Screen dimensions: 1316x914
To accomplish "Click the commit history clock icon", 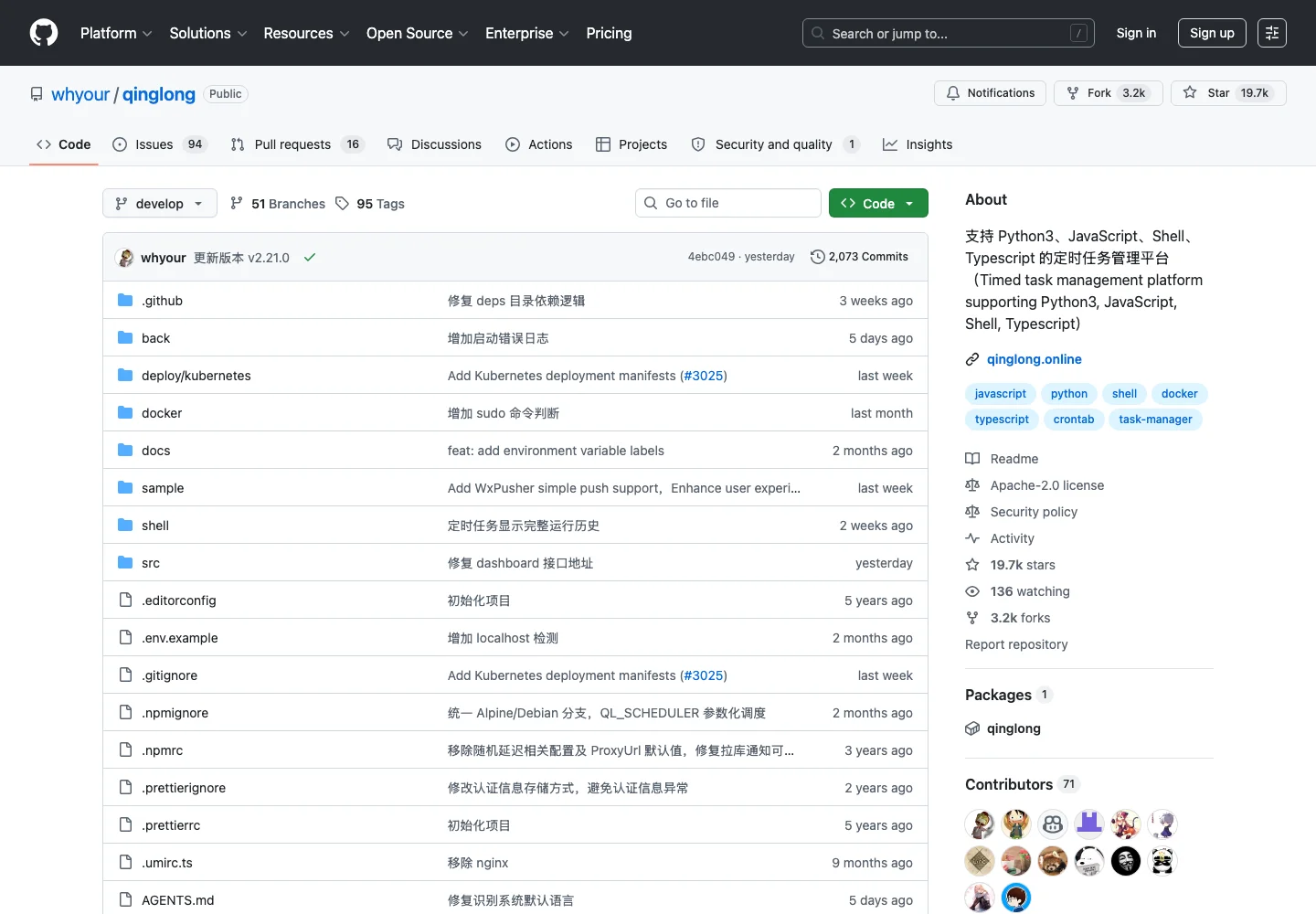I will point(817,257).
